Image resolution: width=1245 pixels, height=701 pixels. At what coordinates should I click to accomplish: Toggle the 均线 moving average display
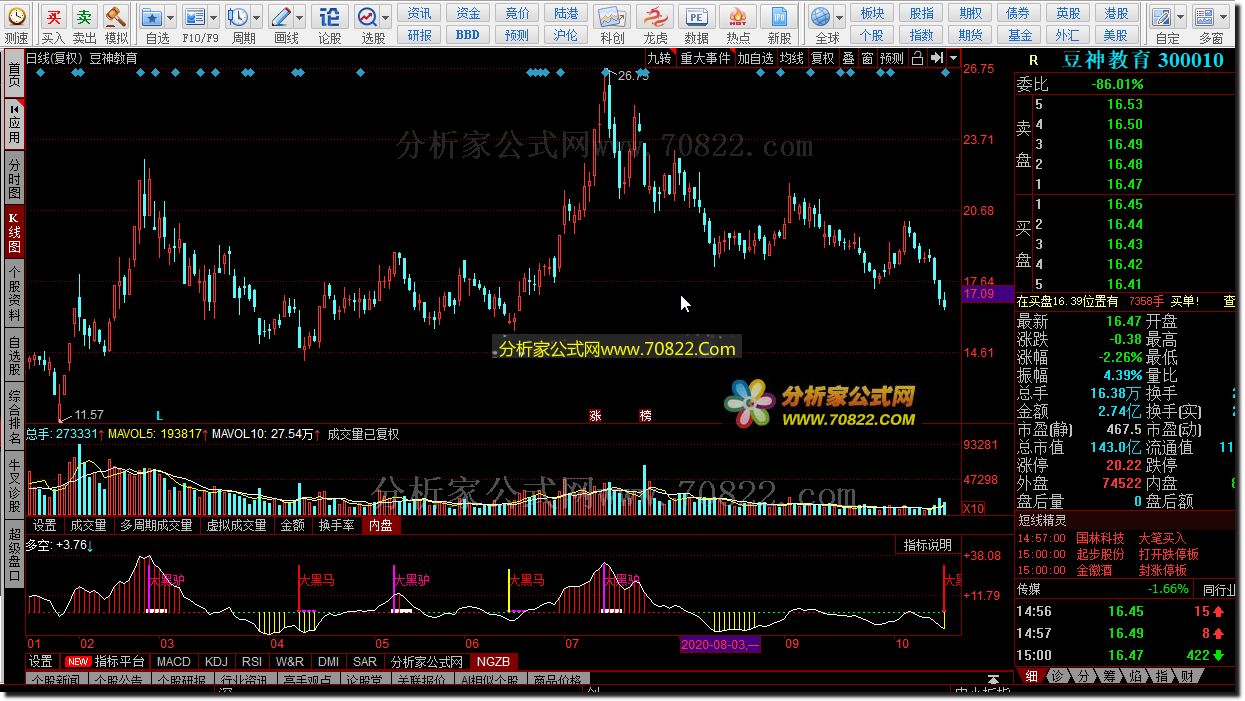(792, 58)
